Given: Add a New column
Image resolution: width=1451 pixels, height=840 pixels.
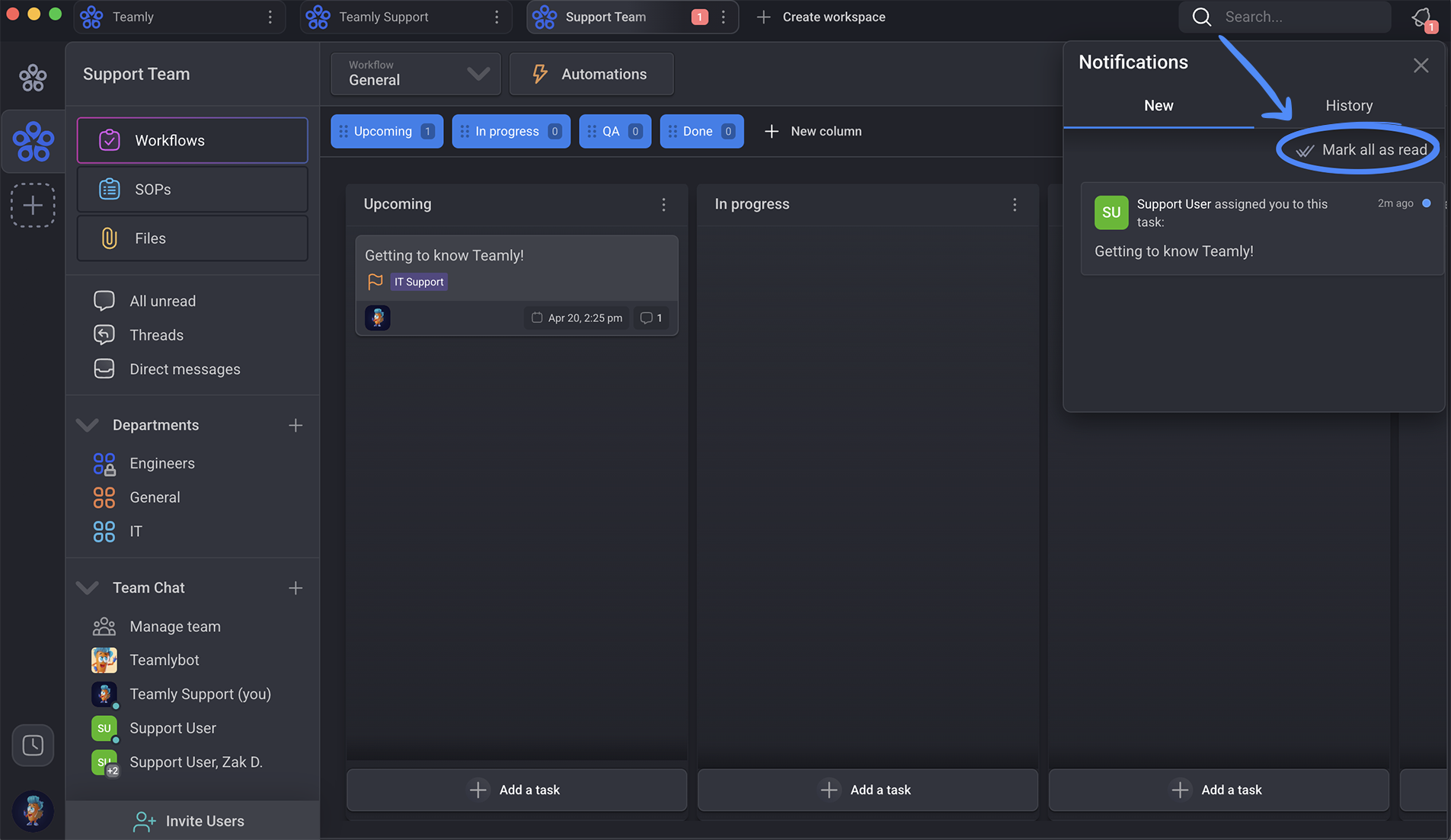Looking at the screenshot, I should 813,131.
